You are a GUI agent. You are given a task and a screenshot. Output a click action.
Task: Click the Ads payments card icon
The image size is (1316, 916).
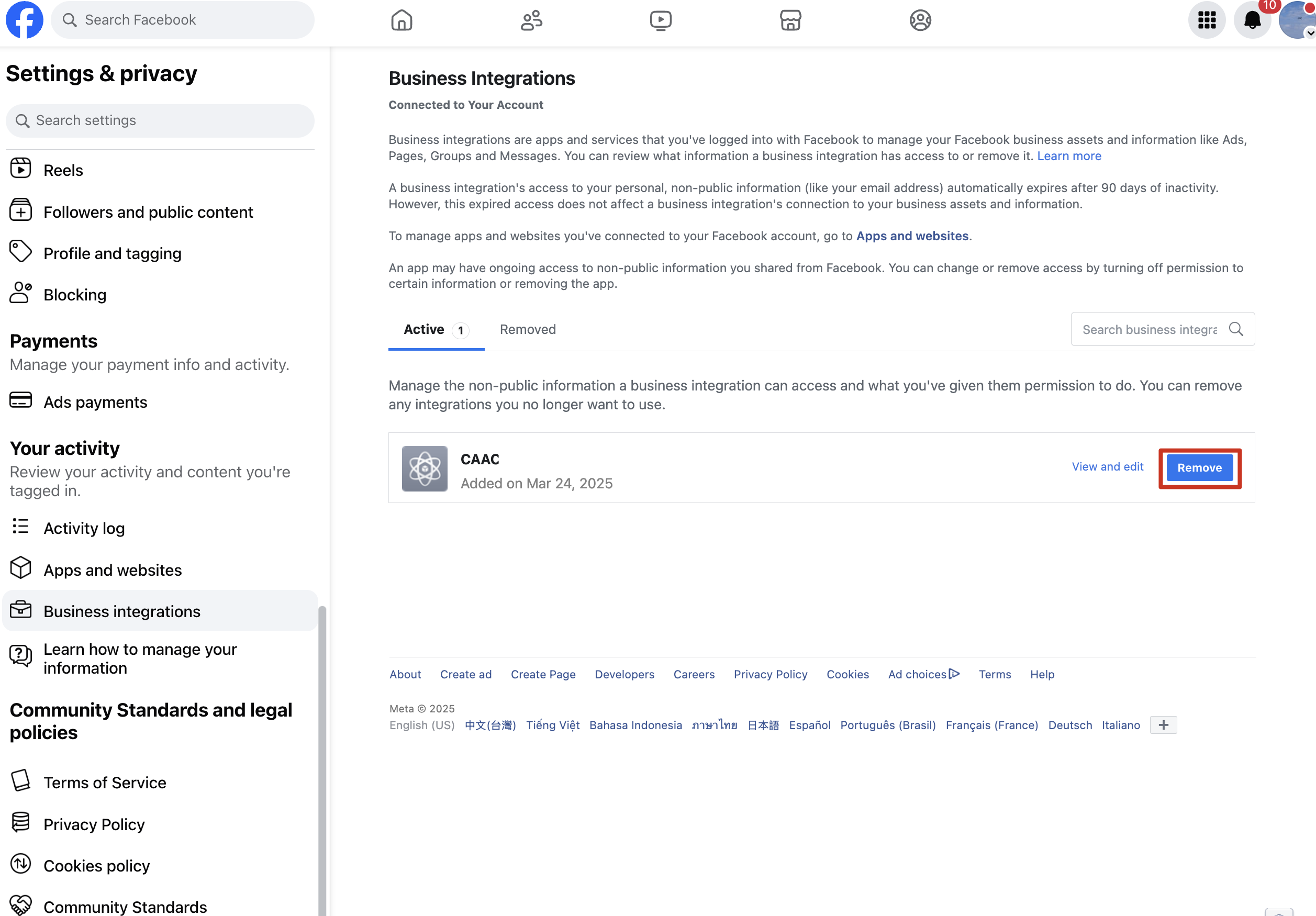(20, 400)
